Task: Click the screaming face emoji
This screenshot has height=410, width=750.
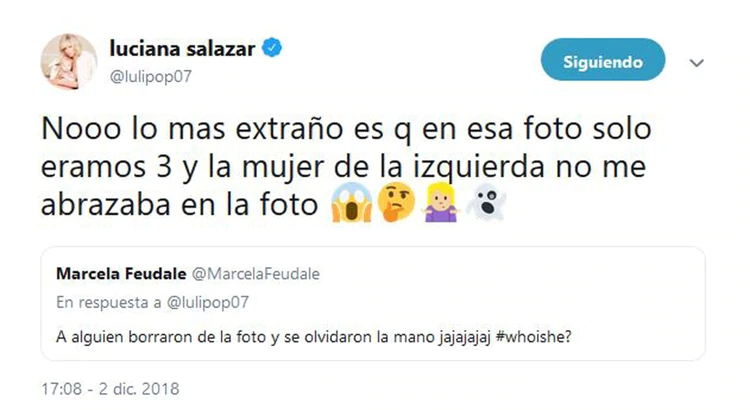Action: (x=352, y=203)
